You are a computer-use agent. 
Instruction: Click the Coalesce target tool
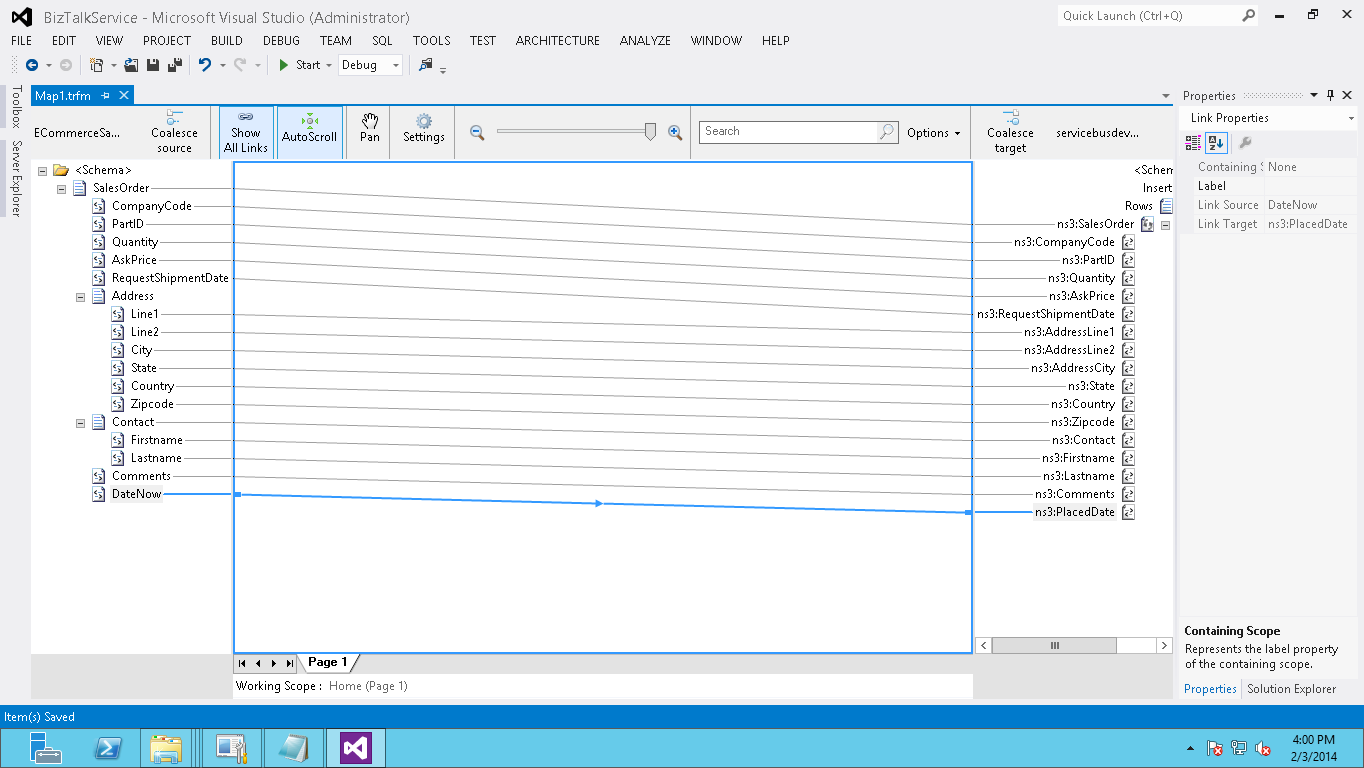(x=1010, y=132)
